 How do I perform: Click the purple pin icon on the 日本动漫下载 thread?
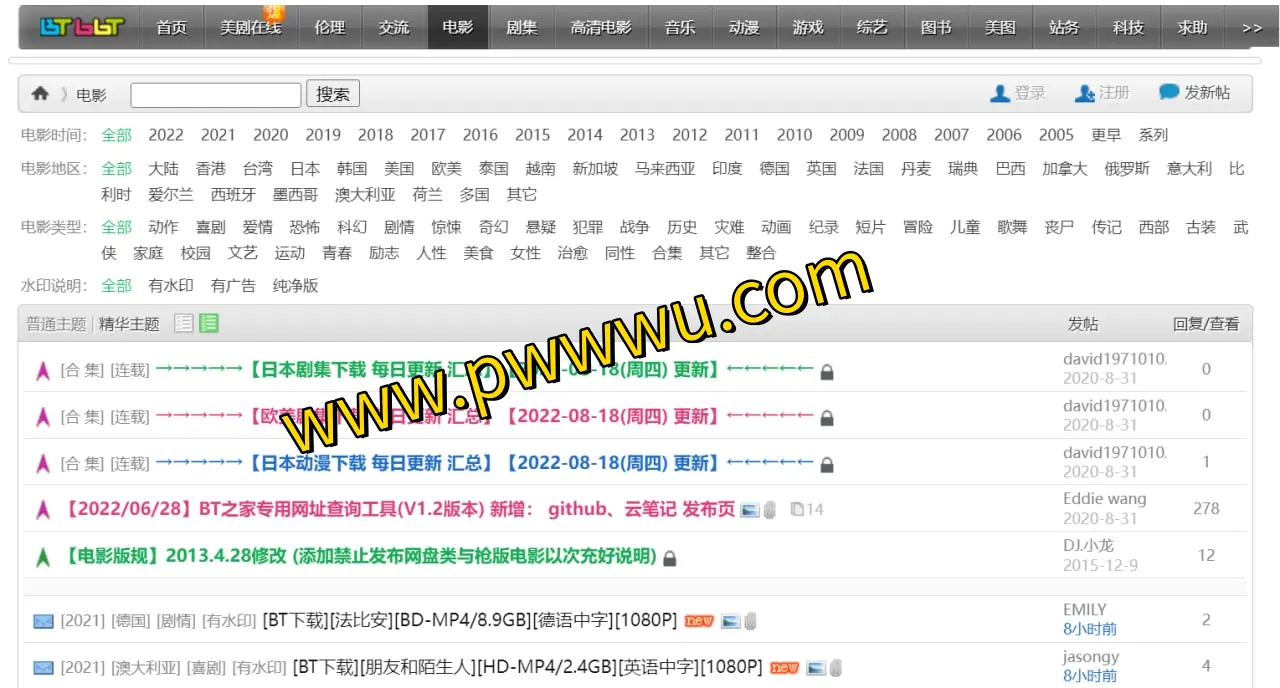click(x=43, y=464)
